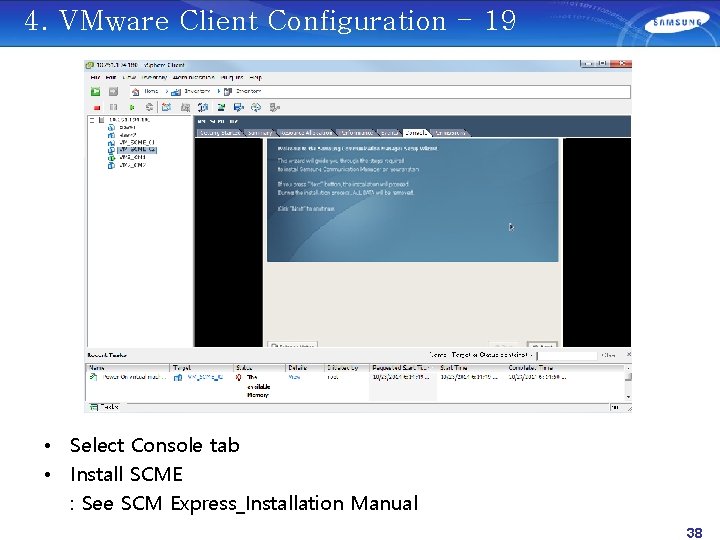Sort tasks by Status column header
Screen dimensions: 720x540
point(260,368)
